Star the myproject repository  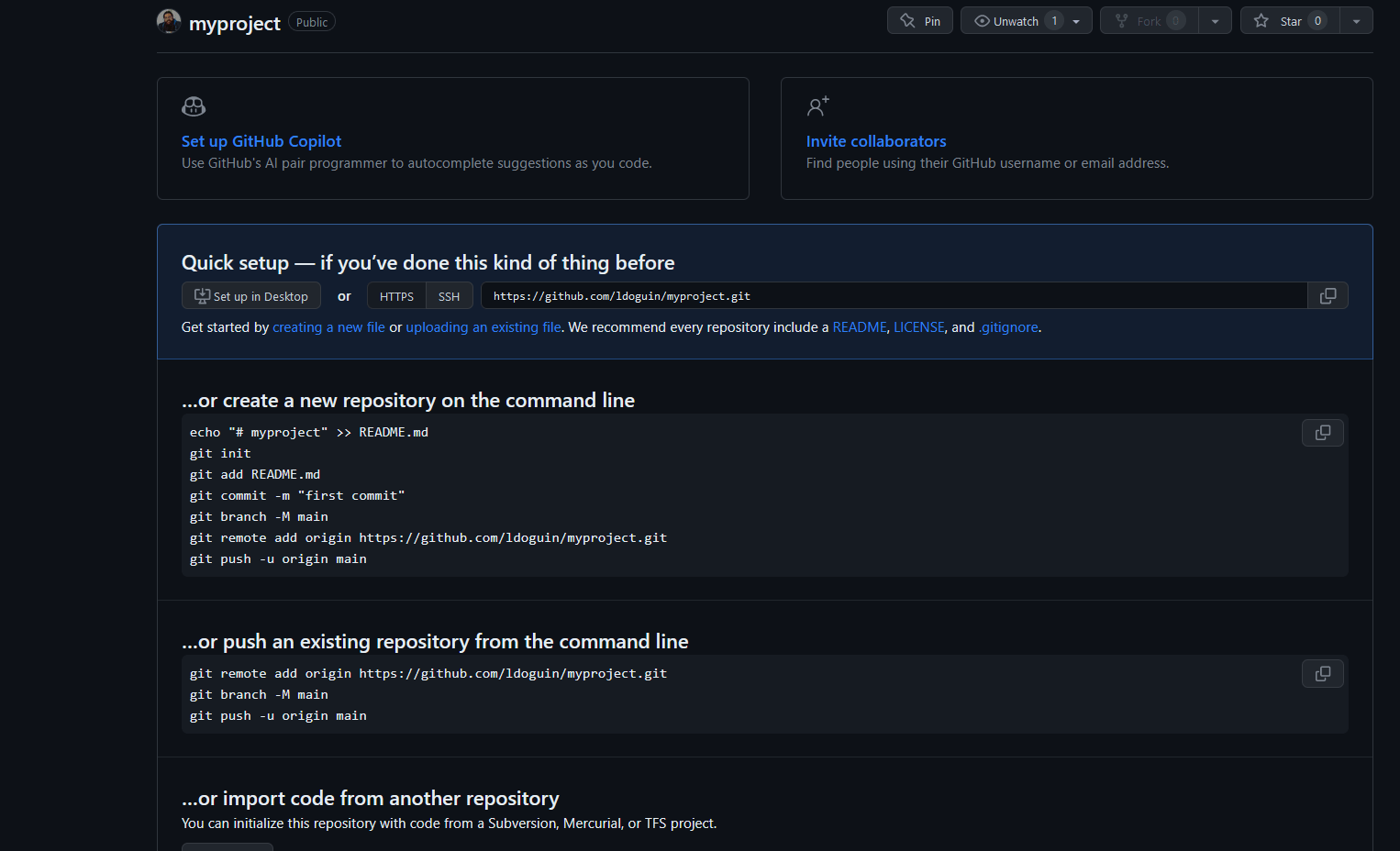1290,21
